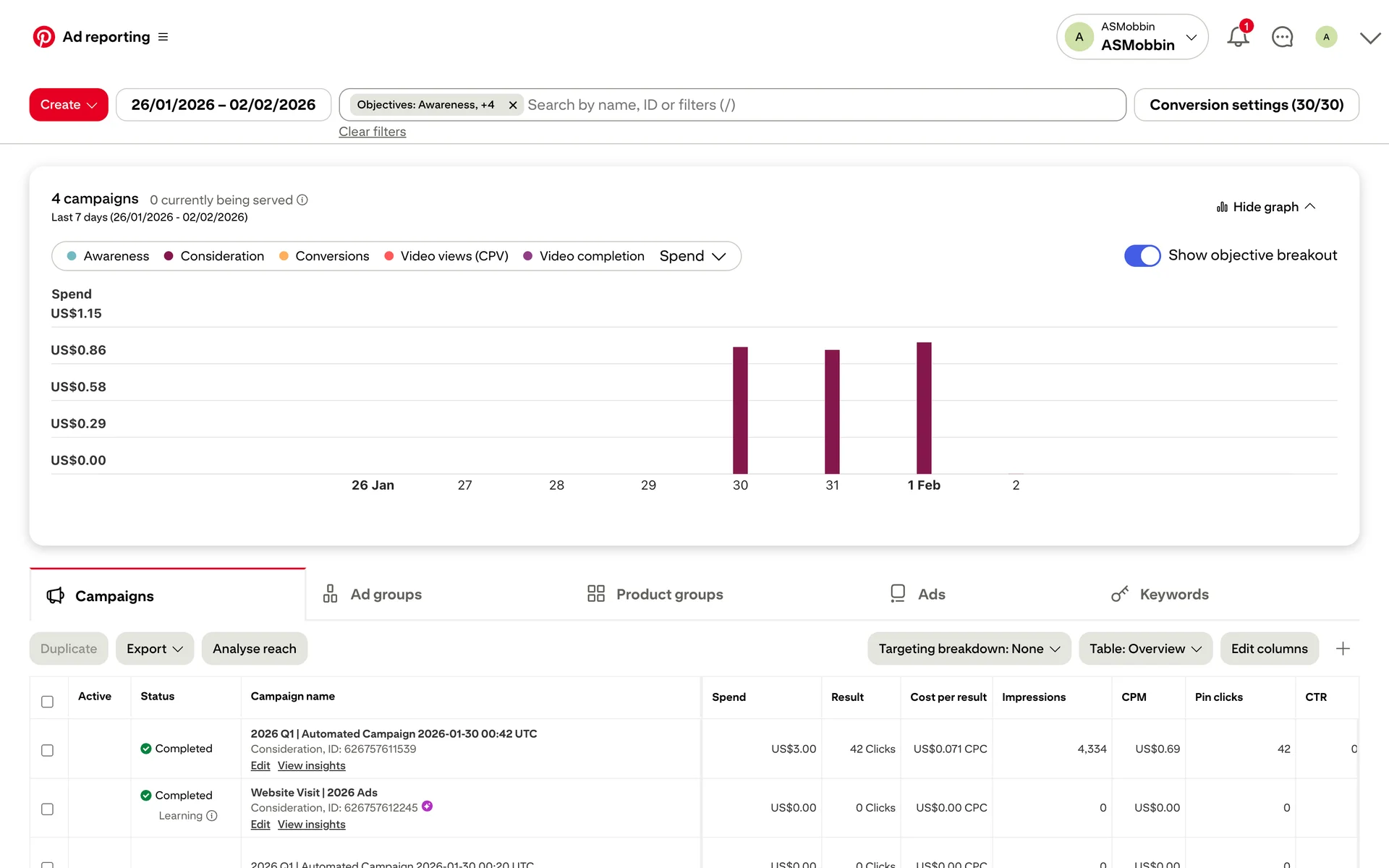The image size is (1389, 868).
Task: Click Learning info icon in Status column
Action: tap(212, 816)
